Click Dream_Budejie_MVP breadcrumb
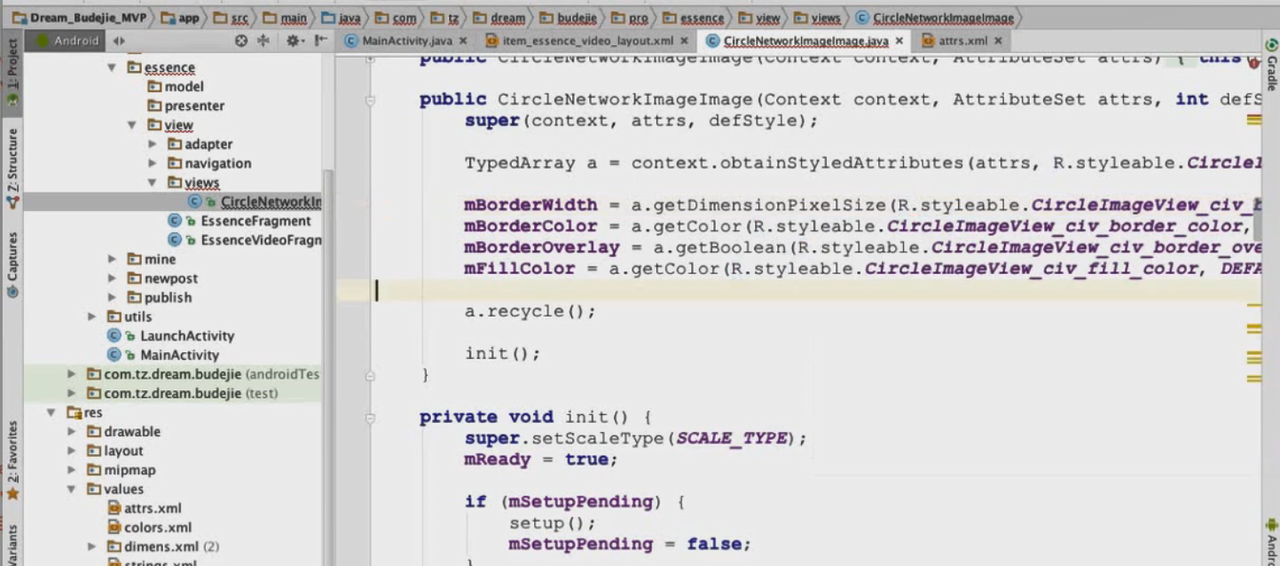The image size is (1280, 566). point(78,17)
